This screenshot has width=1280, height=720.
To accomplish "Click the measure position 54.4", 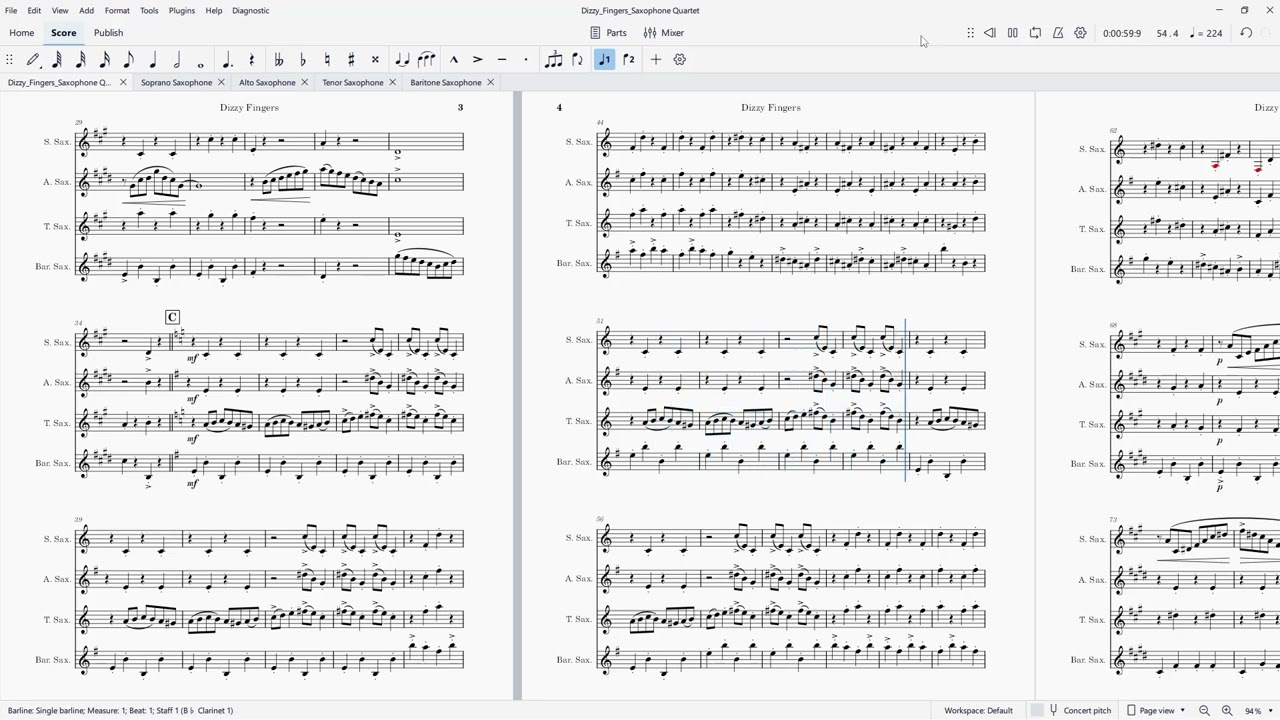I will [1167, 33].
